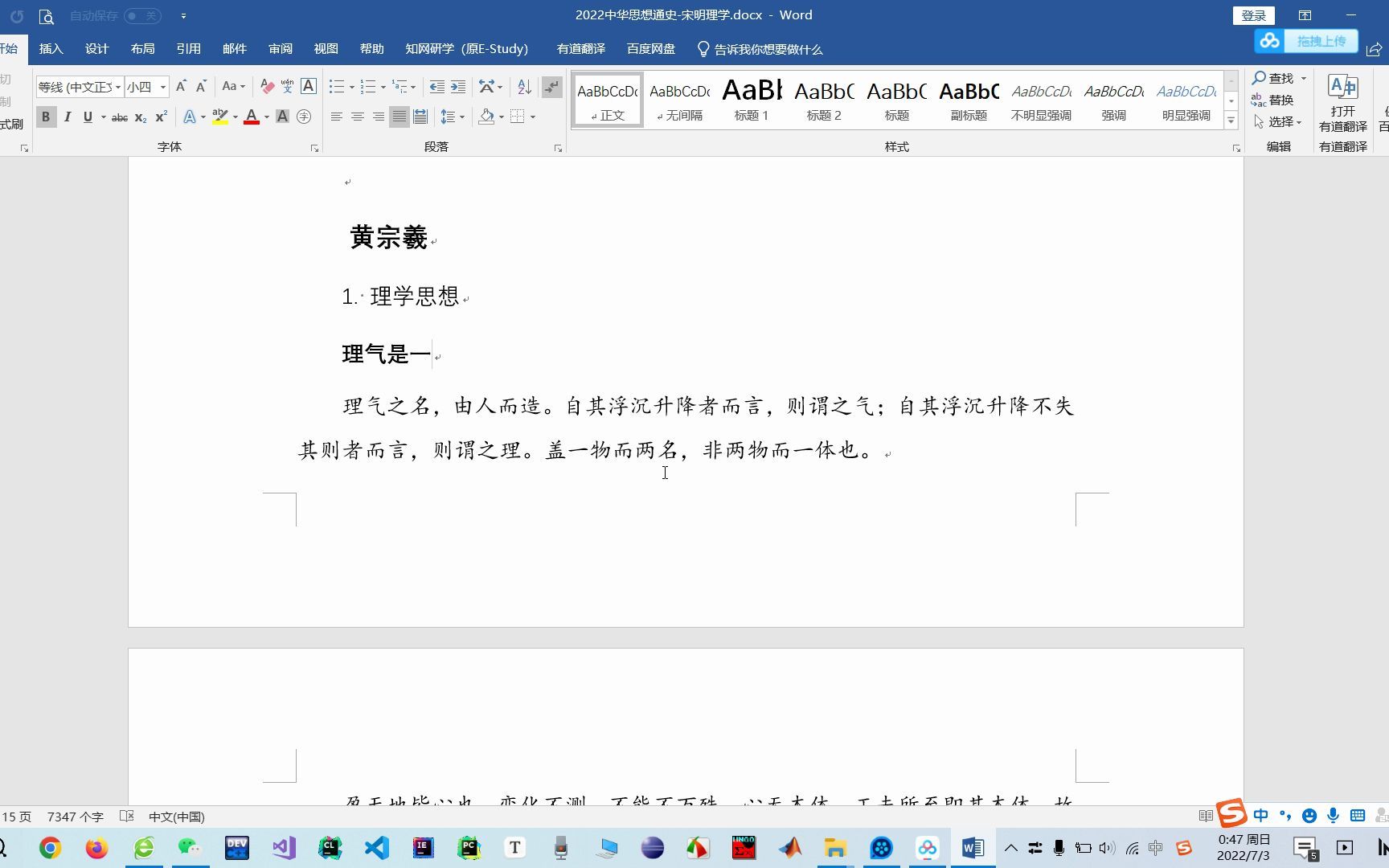Viewport: 1389px width, 868px height.
Task: Open the Review tab
Action: (x=280, y=49)
